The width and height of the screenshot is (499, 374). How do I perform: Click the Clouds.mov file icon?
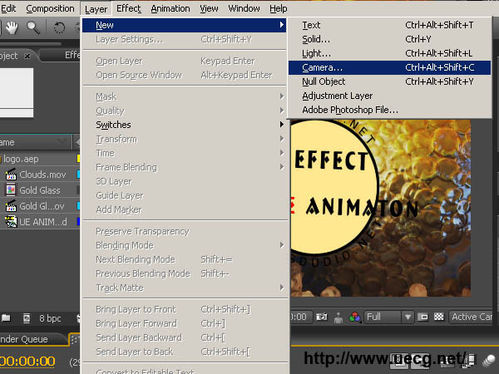click(11, 175)
